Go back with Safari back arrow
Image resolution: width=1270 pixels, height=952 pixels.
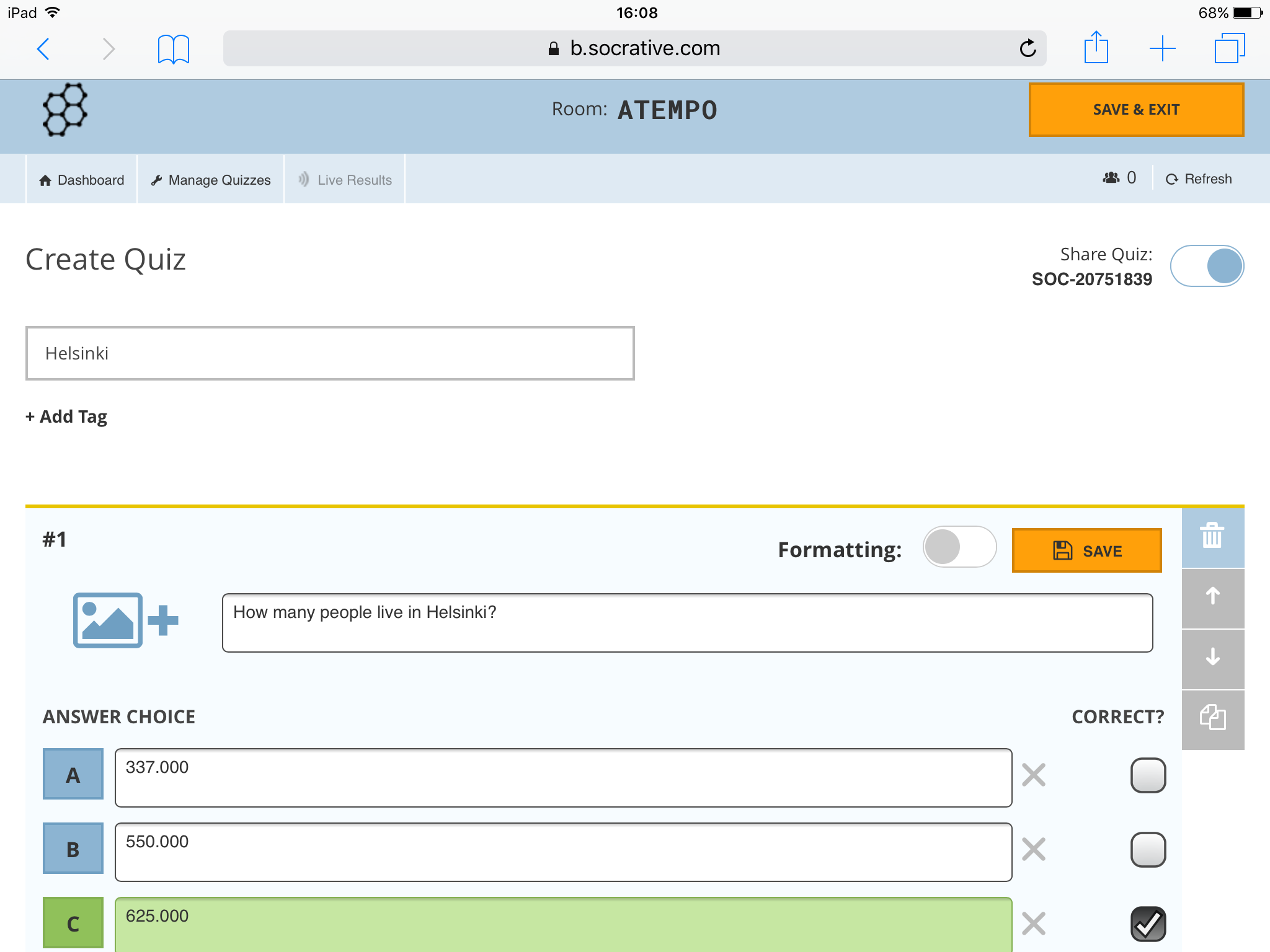pyautogui.click(x=43, y=49)
